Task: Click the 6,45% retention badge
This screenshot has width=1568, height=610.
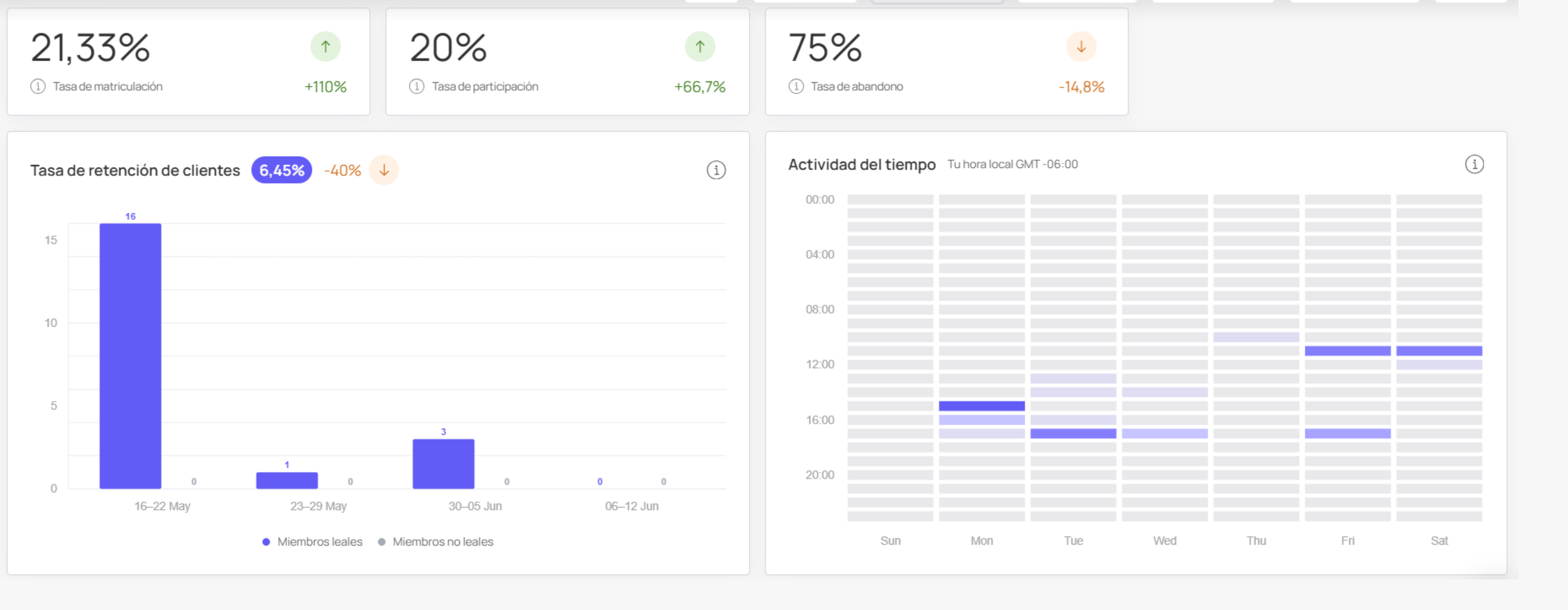Action: [x=282, y=170]
